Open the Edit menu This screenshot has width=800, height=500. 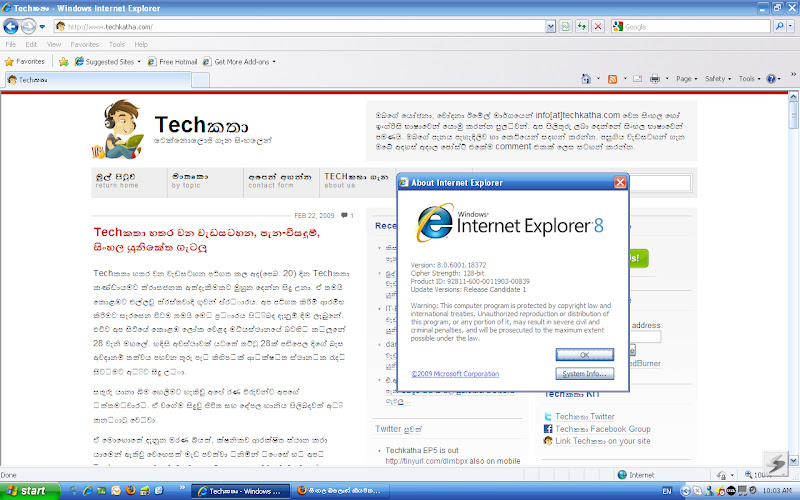coord(31,44)
